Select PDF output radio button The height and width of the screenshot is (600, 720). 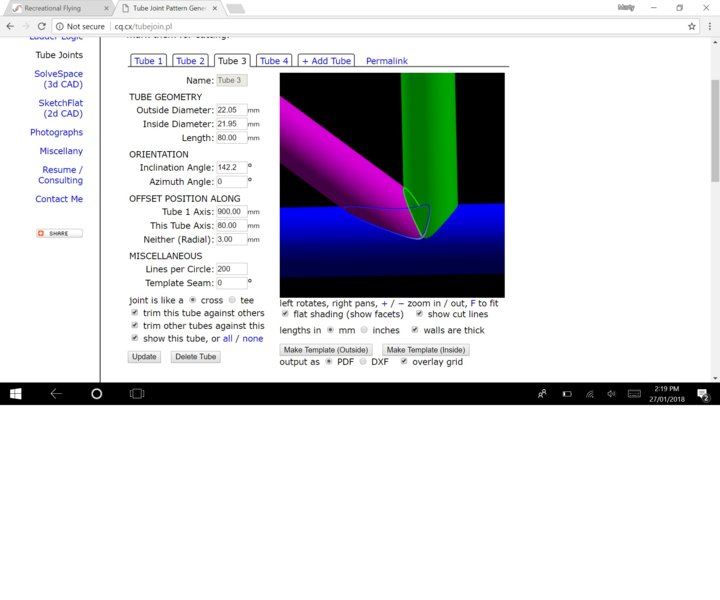[x=329, y=361]
